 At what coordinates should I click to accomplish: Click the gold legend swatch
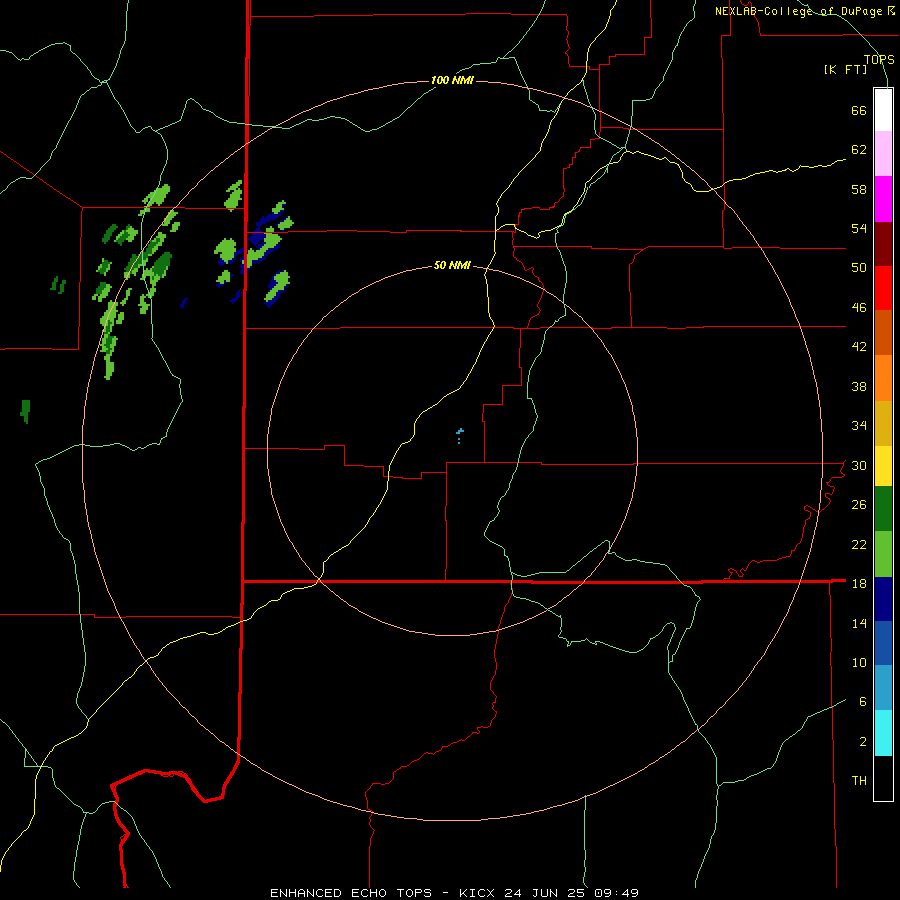(x=883, y=423)
